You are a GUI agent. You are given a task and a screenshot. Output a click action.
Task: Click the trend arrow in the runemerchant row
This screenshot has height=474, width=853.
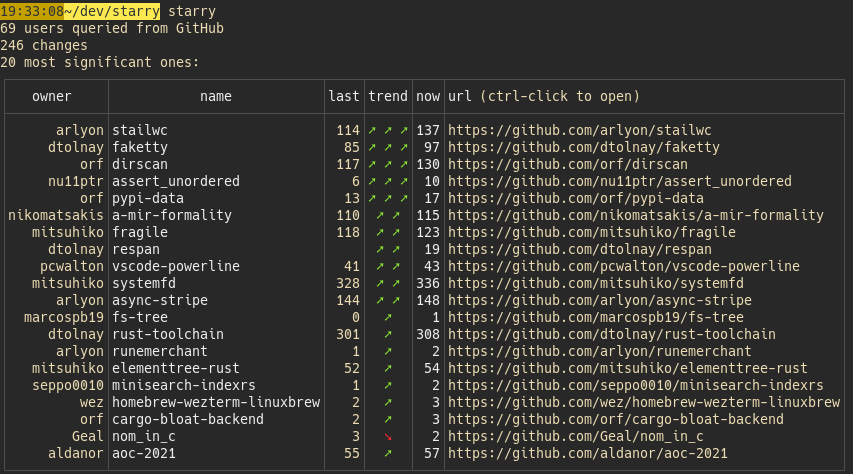[388, 351]
